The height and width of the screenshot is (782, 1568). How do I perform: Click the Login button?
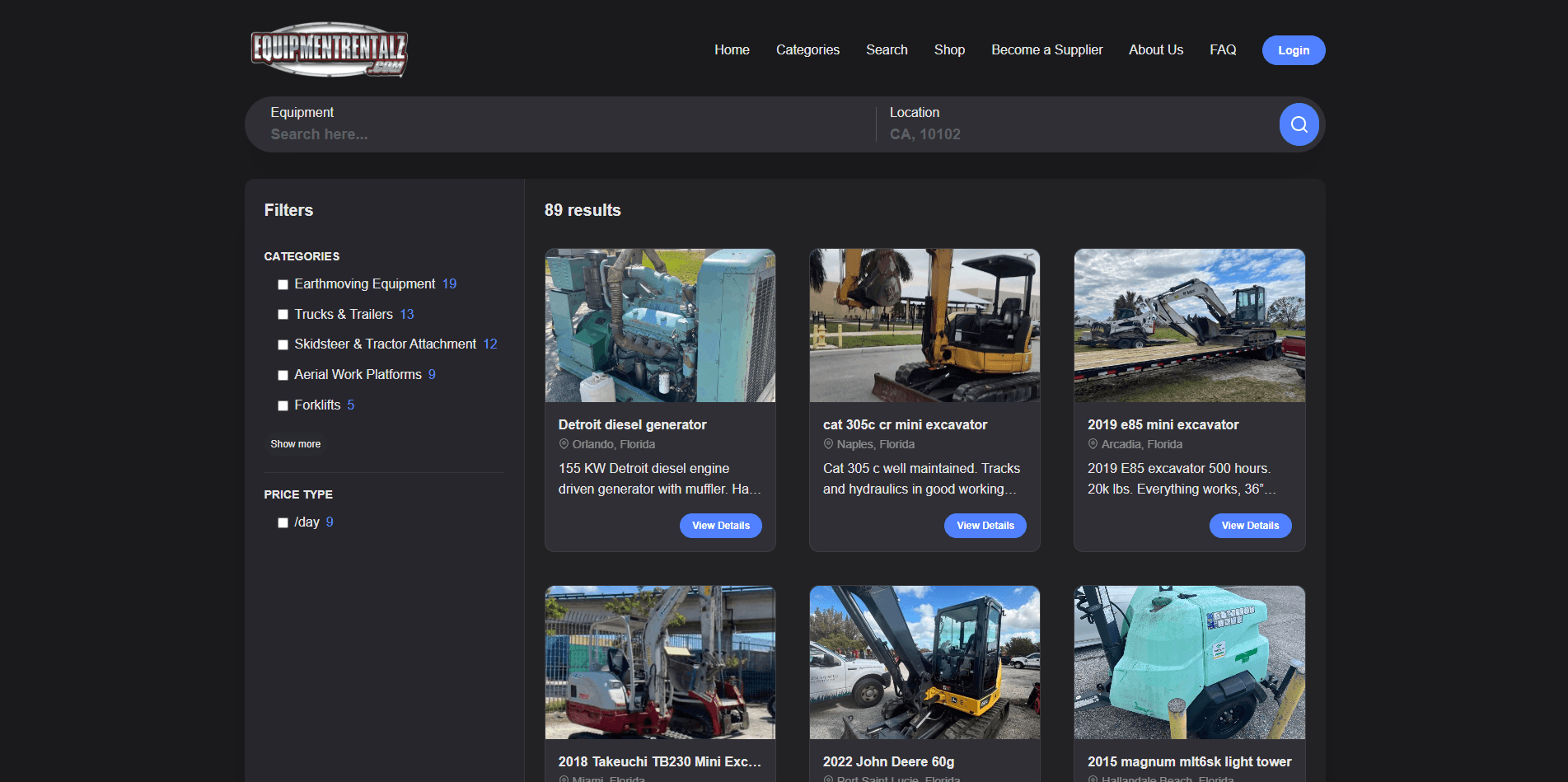(x=1294, y=50)
